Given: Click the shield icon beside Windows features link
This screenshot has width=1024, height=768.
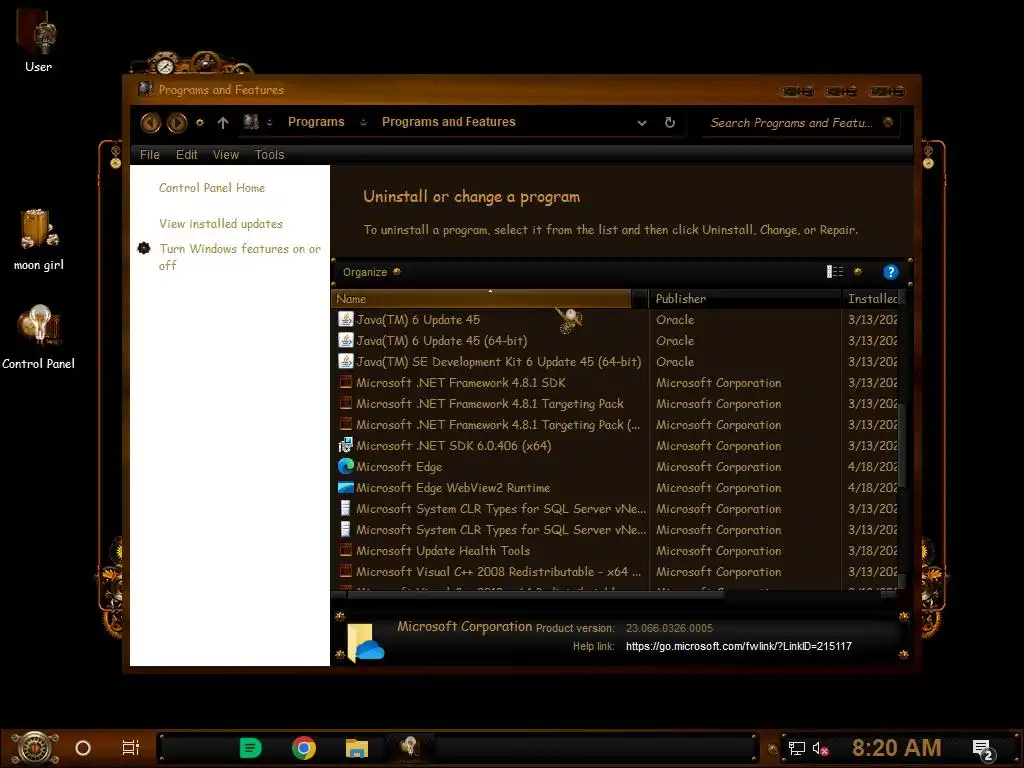Looking at the screenshot, I should tap(144, 248).
